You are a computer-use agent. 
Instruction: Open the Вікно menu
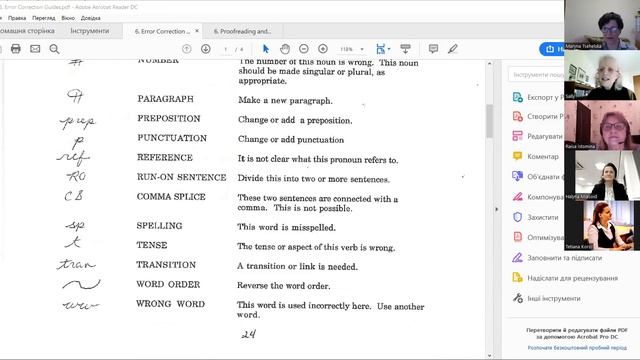coord(68,18)
